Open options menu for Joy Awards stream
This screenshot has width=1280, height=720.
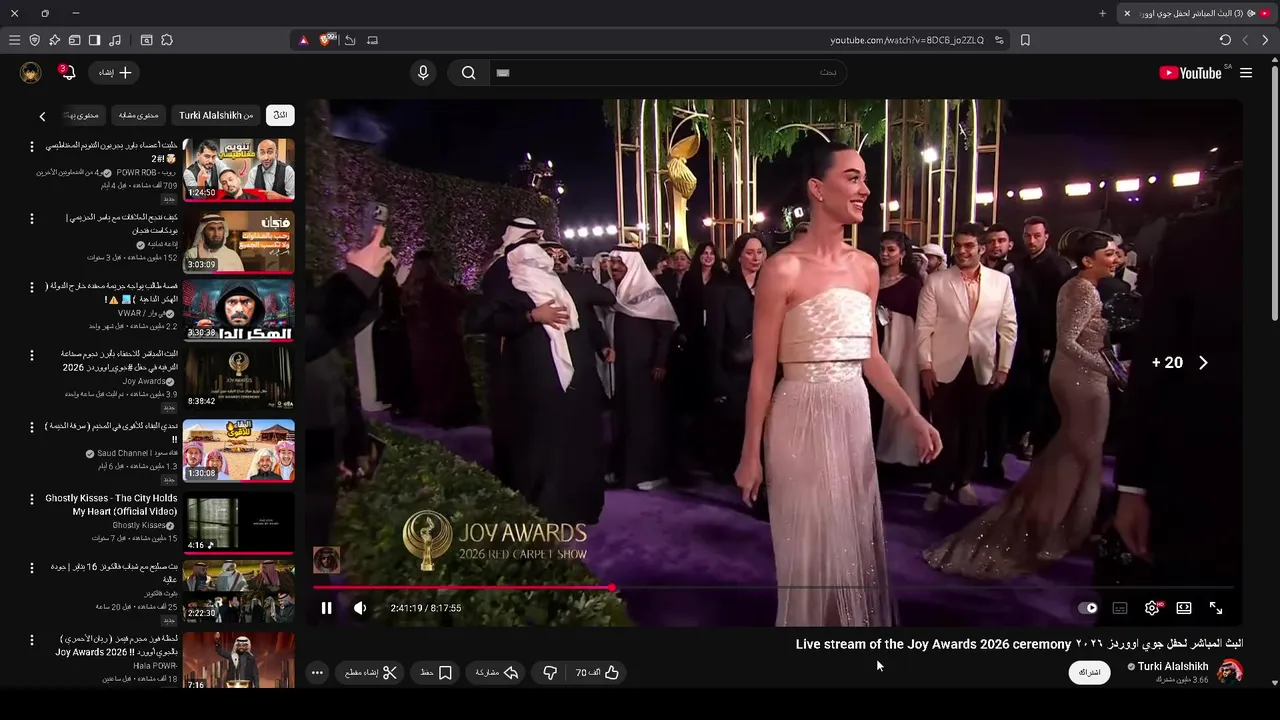[31, 355]
